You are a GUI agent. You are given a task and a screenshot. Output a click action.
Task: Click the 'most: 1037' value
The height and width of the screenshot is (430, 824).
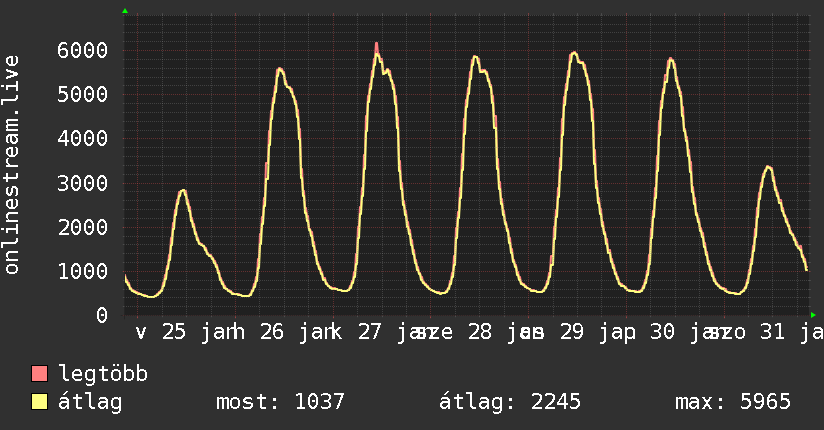point(280,402)
